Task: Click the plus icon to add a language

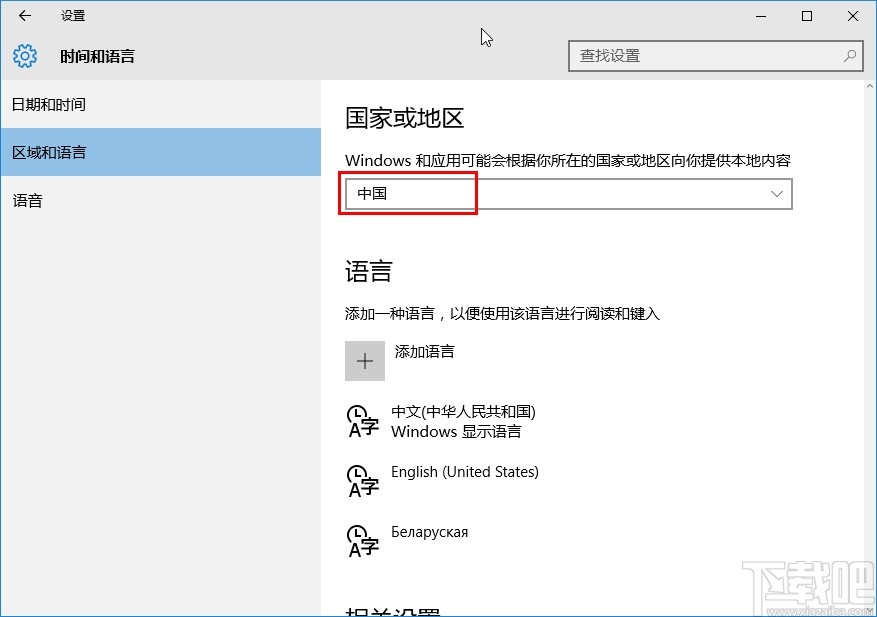Action: click(x=364, y=360)
